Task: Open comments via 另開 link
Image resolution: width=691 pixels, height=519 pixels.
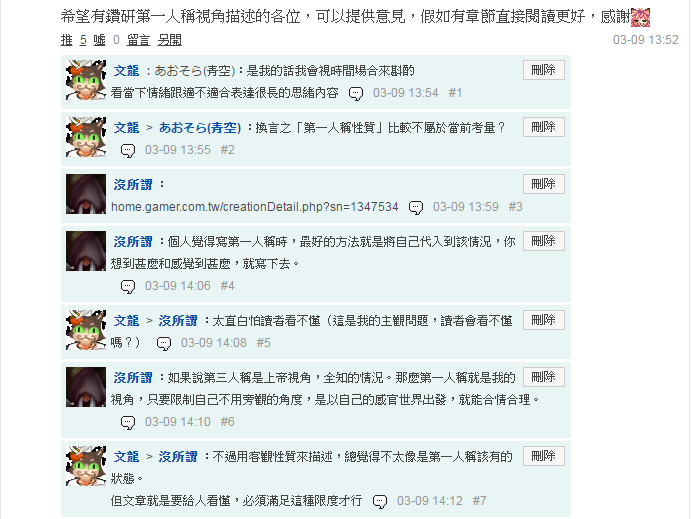Action: (x=169, y=40)
